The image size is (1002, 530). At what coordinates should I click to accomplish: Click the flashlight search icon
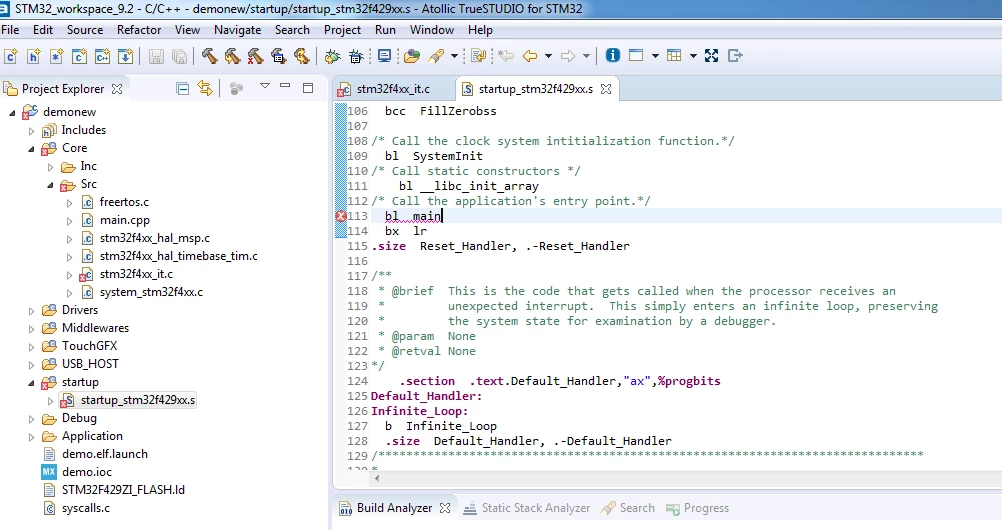(x=436, y=56)
